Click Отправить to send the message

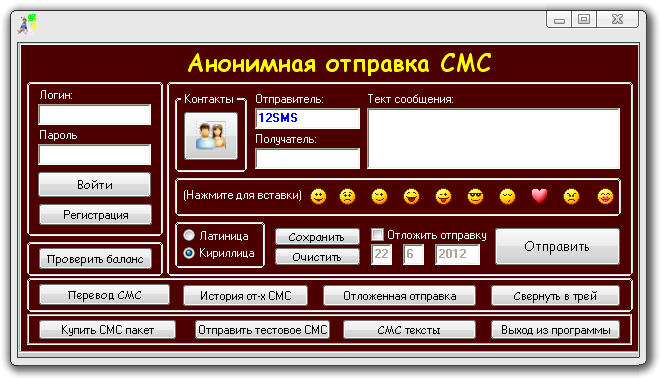point(557,247)
